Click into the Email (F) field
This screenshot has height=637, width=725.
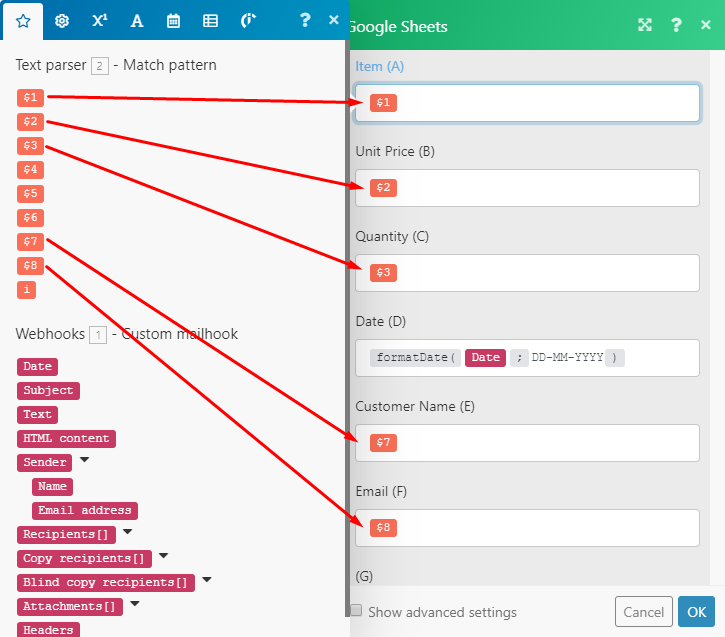[x=527, y=528]
